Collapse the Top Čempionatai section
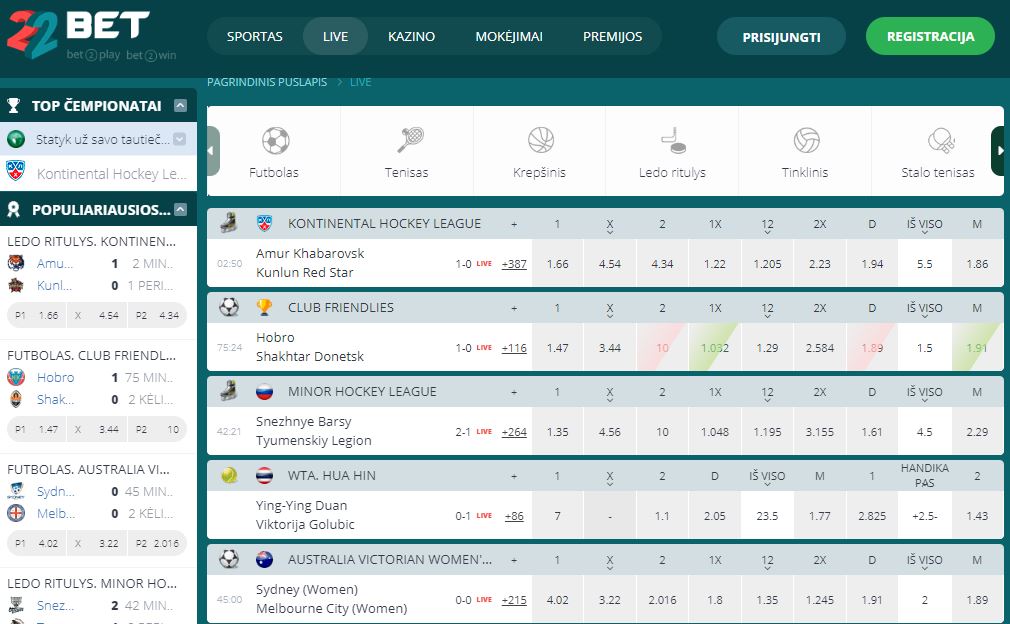 tap(180, 106)
